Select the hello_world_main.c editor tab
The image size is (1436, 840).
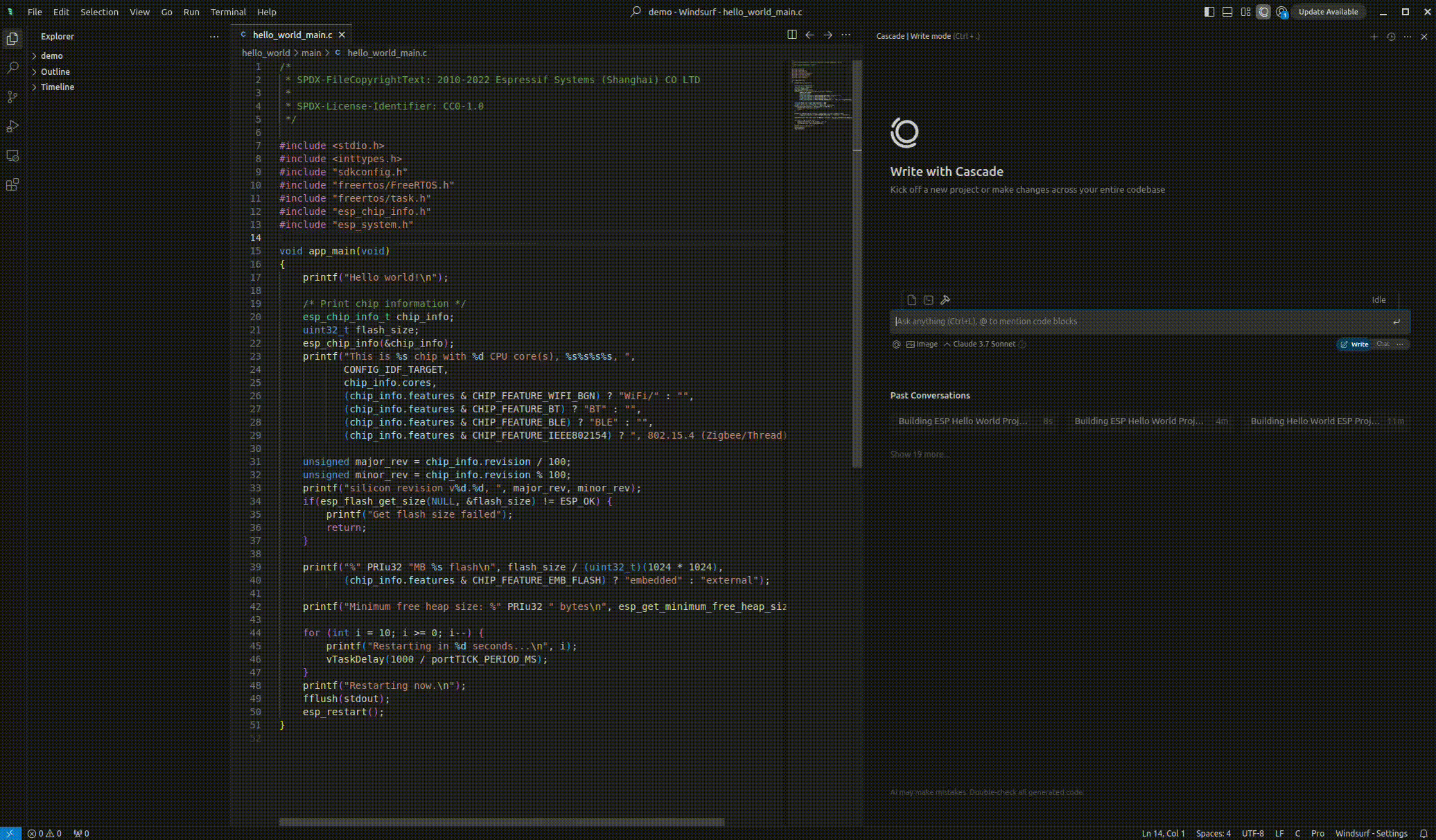pyautogui.click(x=292, y=35)
